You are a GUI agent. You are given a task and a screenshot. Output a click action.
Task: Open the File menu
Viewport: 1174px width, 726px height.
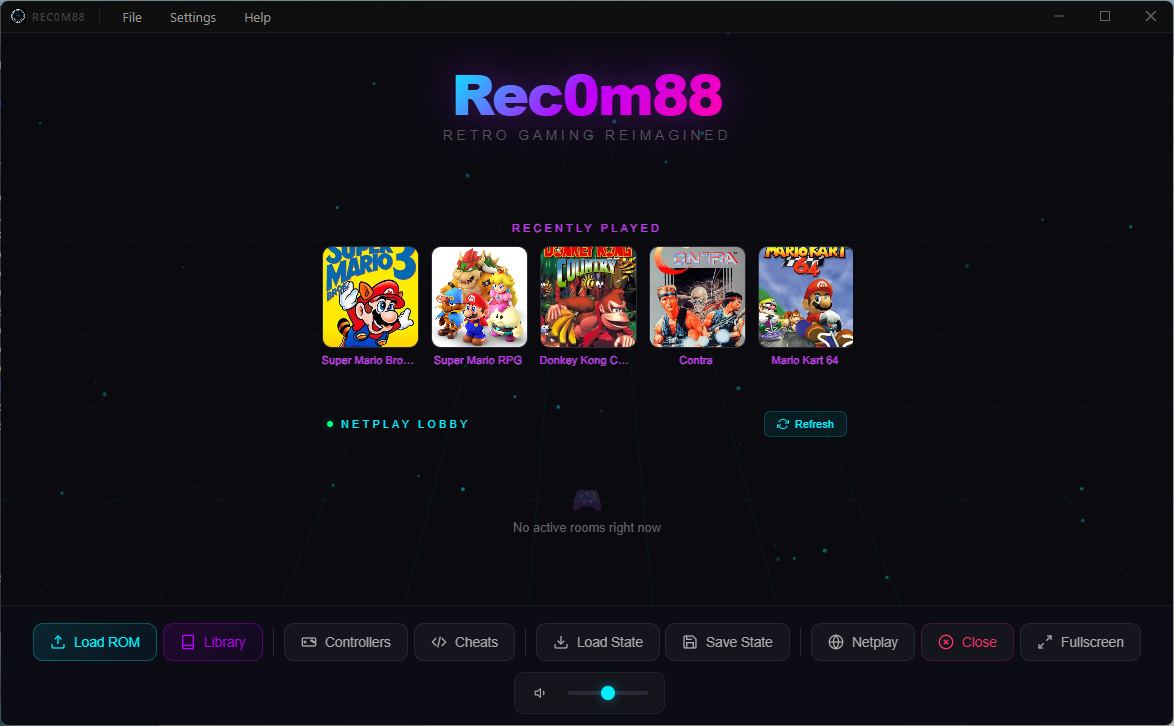point(132,17)
